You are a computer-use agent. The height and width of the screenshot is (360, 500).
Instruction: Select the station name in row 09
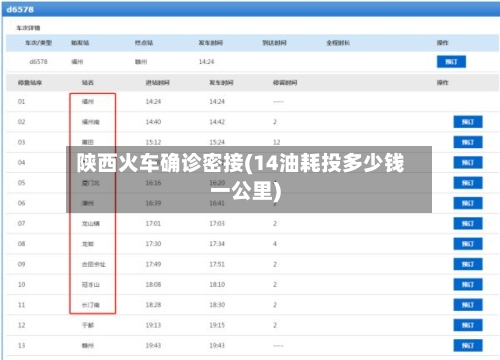[94, 264]
